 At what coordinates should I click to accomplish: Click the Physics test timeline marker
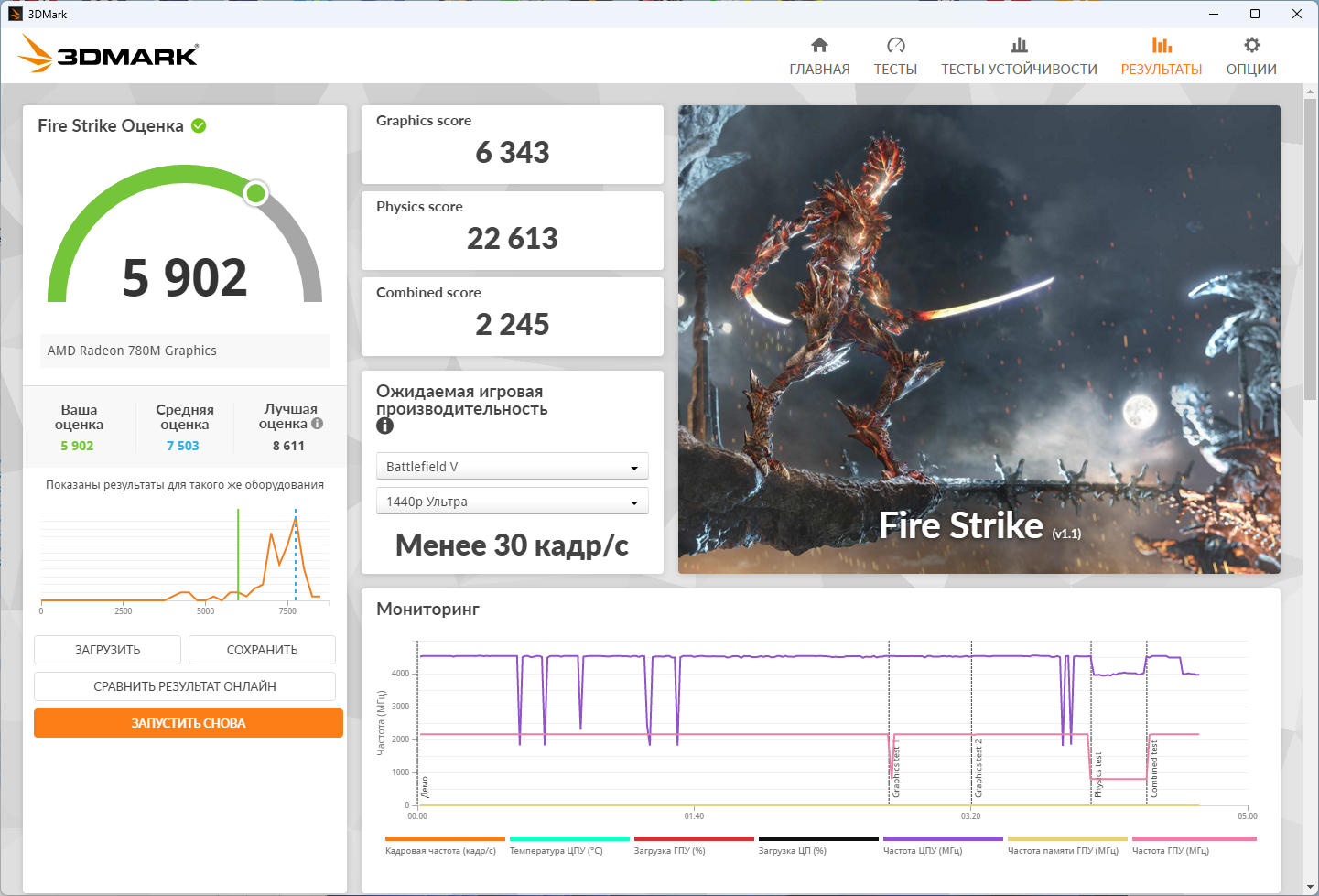tap(1098, 775)
